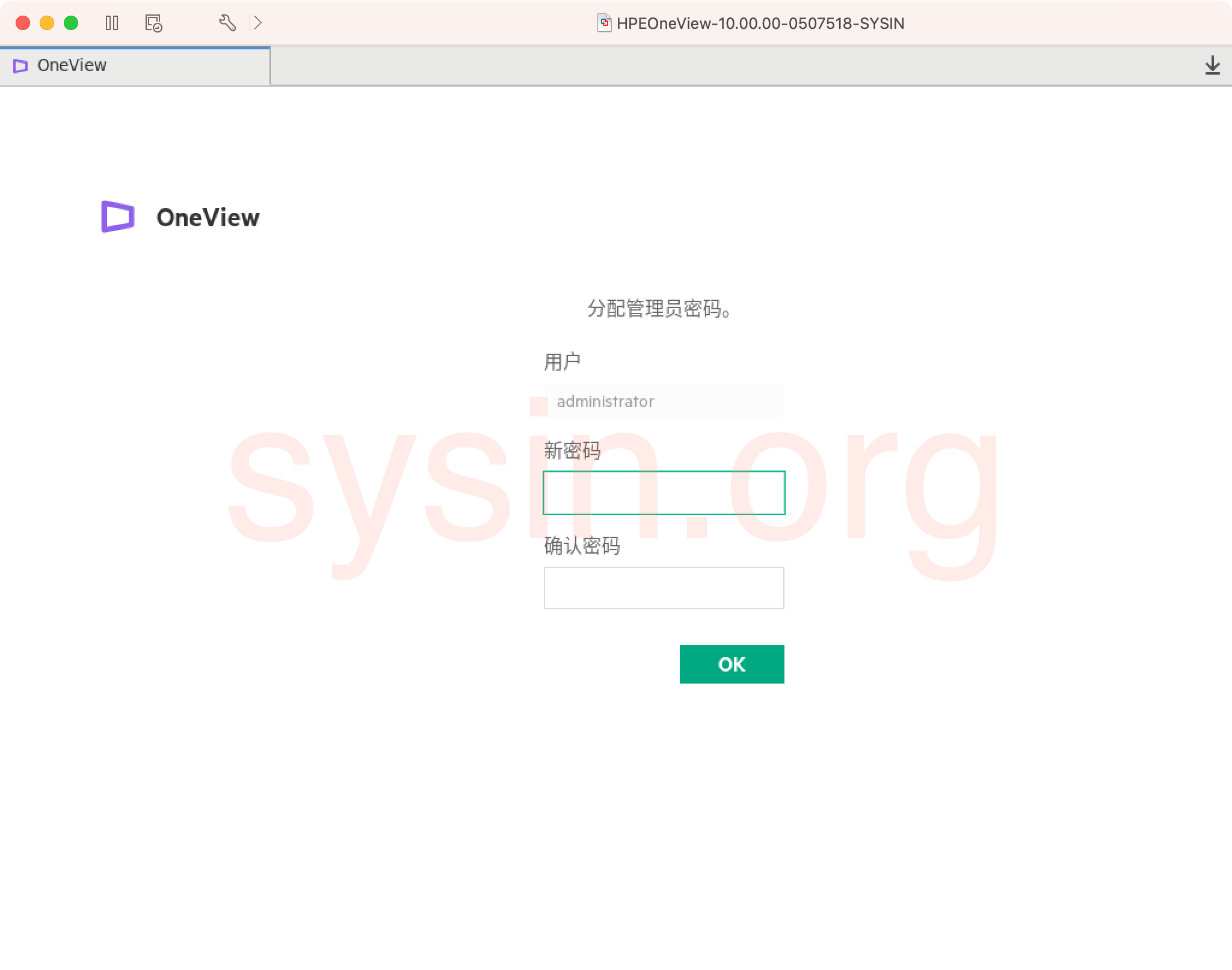Minimize the window with the yellow button
The height and width of the screenshot is (970, 1232).
coord(46,23)
